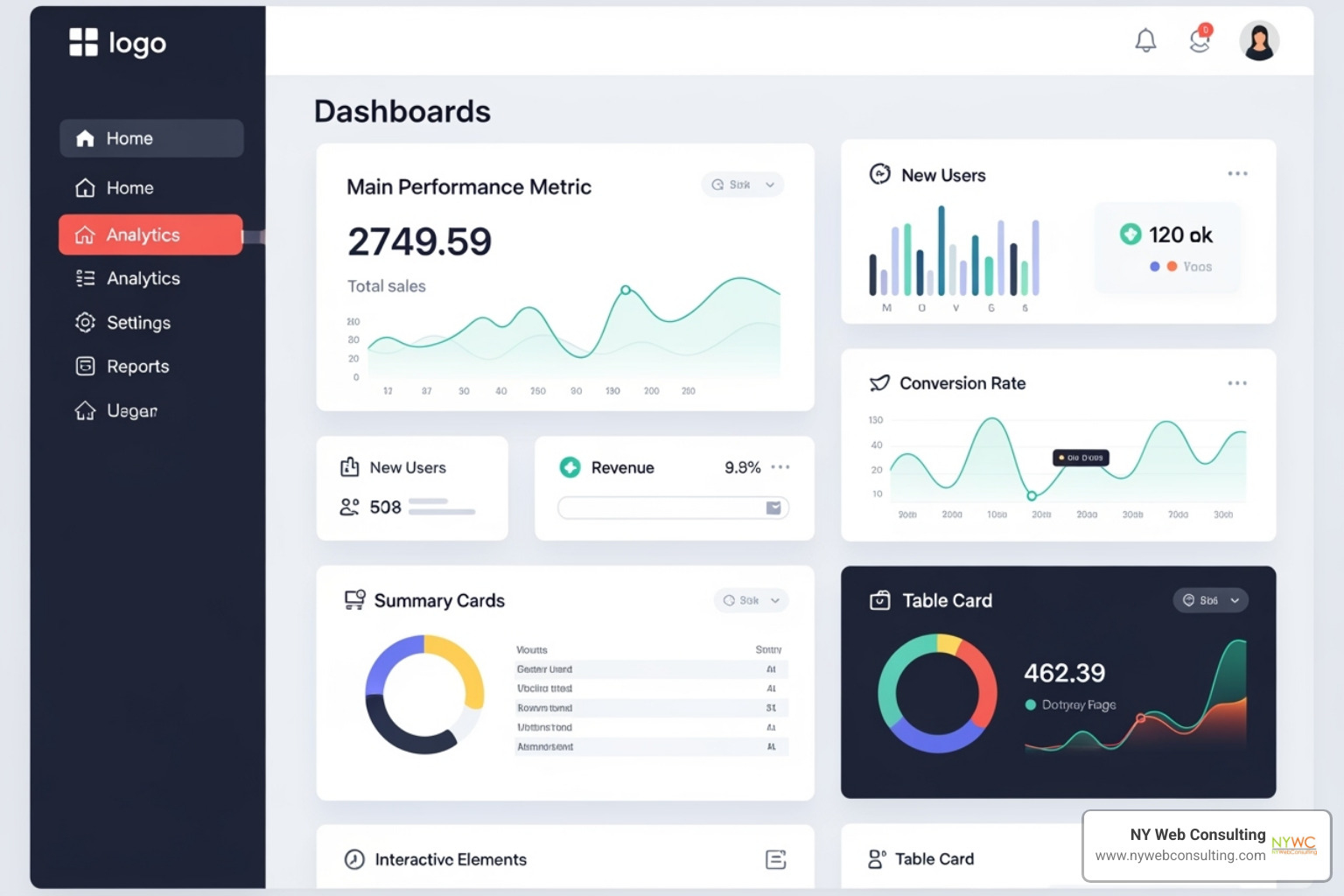The width and height of the screenshot is (1344, 896).
Task: Open the Revenue card three-dot menu
Action: point(780,467)
